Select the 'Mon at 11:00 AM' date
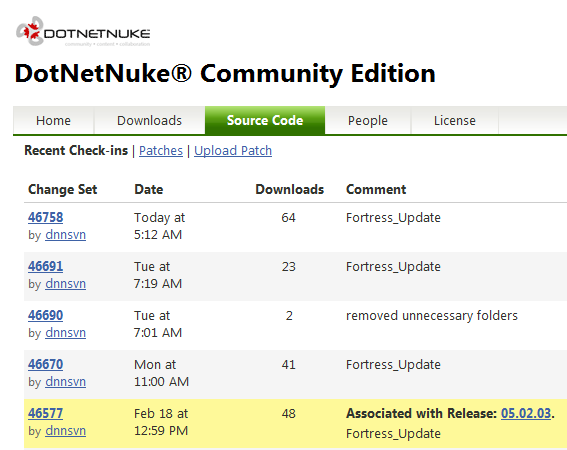The height and width of the screenshot is (450, 567). pyautogui.click(x=161, y=373)
